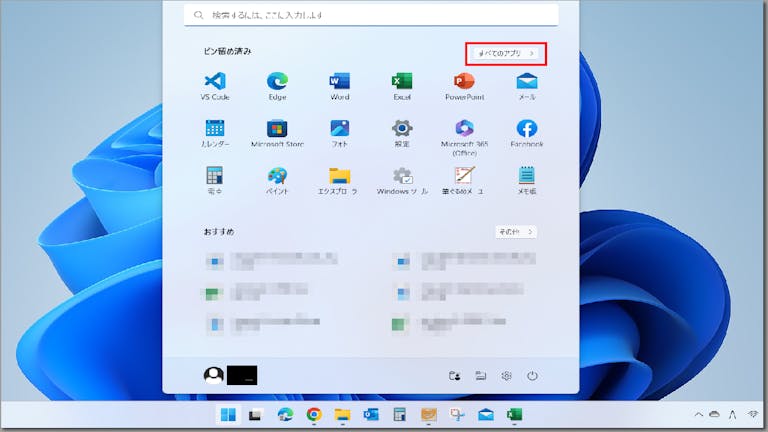Click the その他 button in recommended section

pos(516,232)
